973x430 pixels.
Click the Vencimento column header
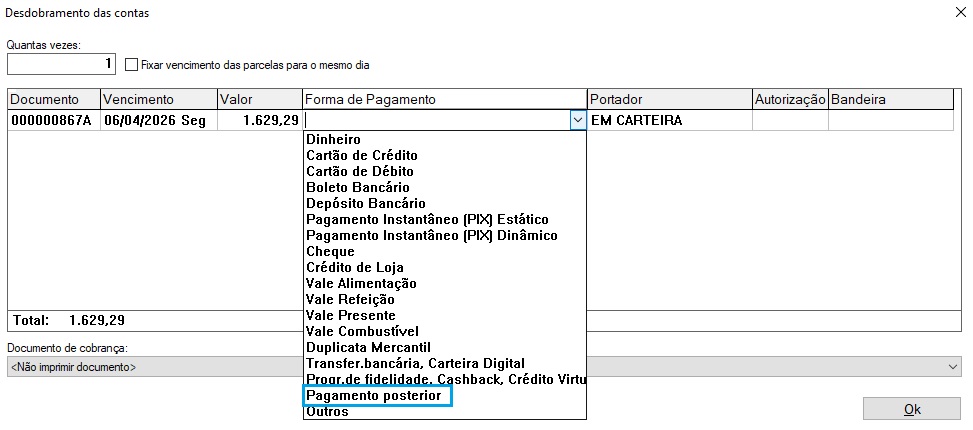[x=138, y=100]
